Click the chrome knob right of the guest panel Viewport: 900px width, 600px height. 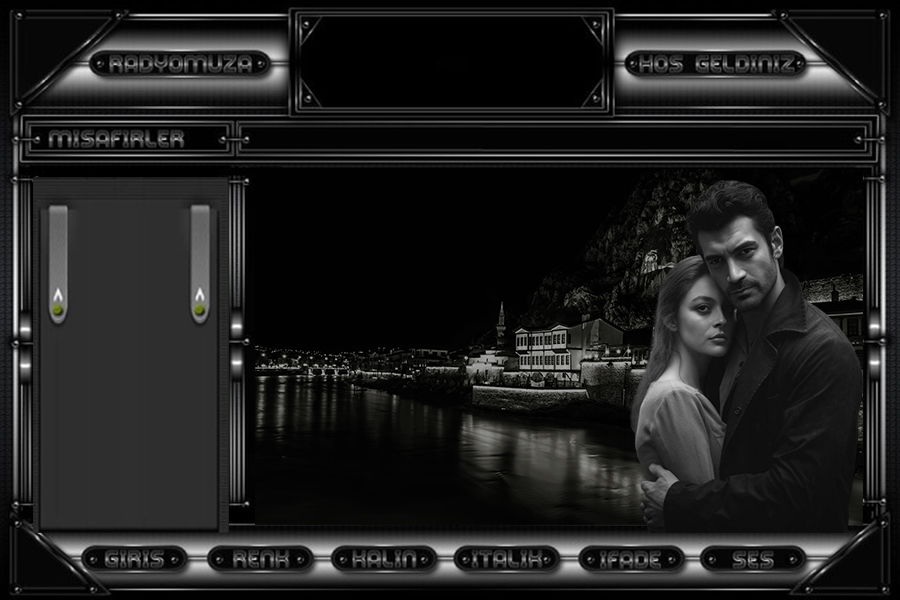click(237, 327)
